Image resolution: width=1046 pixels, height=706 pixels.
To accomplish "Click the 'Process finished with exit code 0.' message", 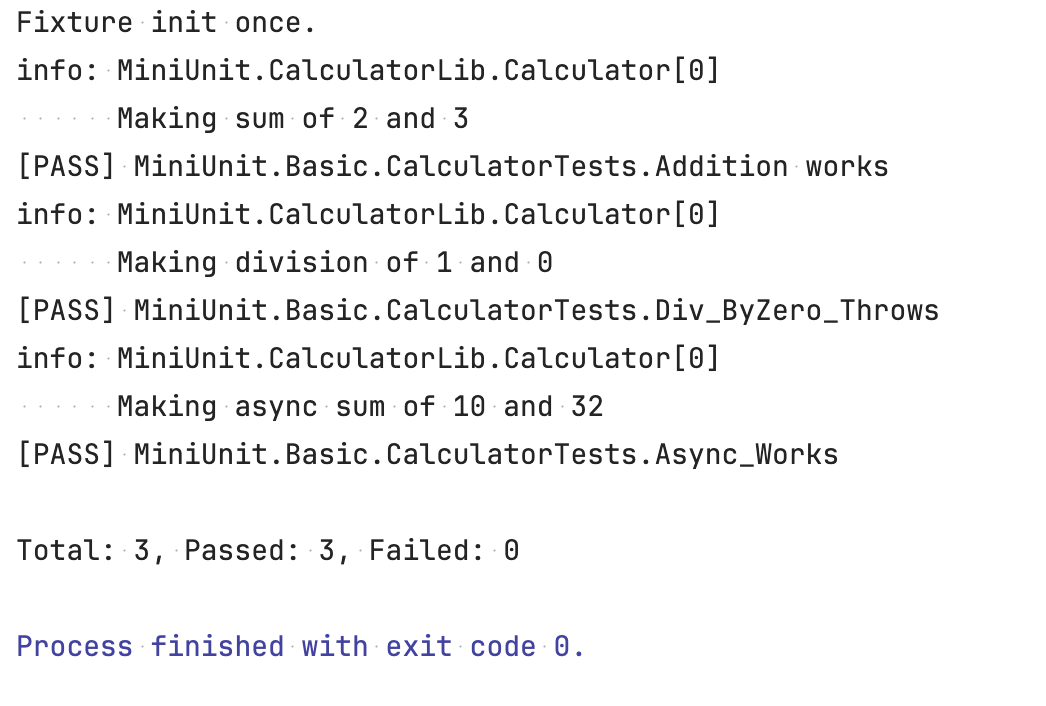I will click(x=300, y=647).
